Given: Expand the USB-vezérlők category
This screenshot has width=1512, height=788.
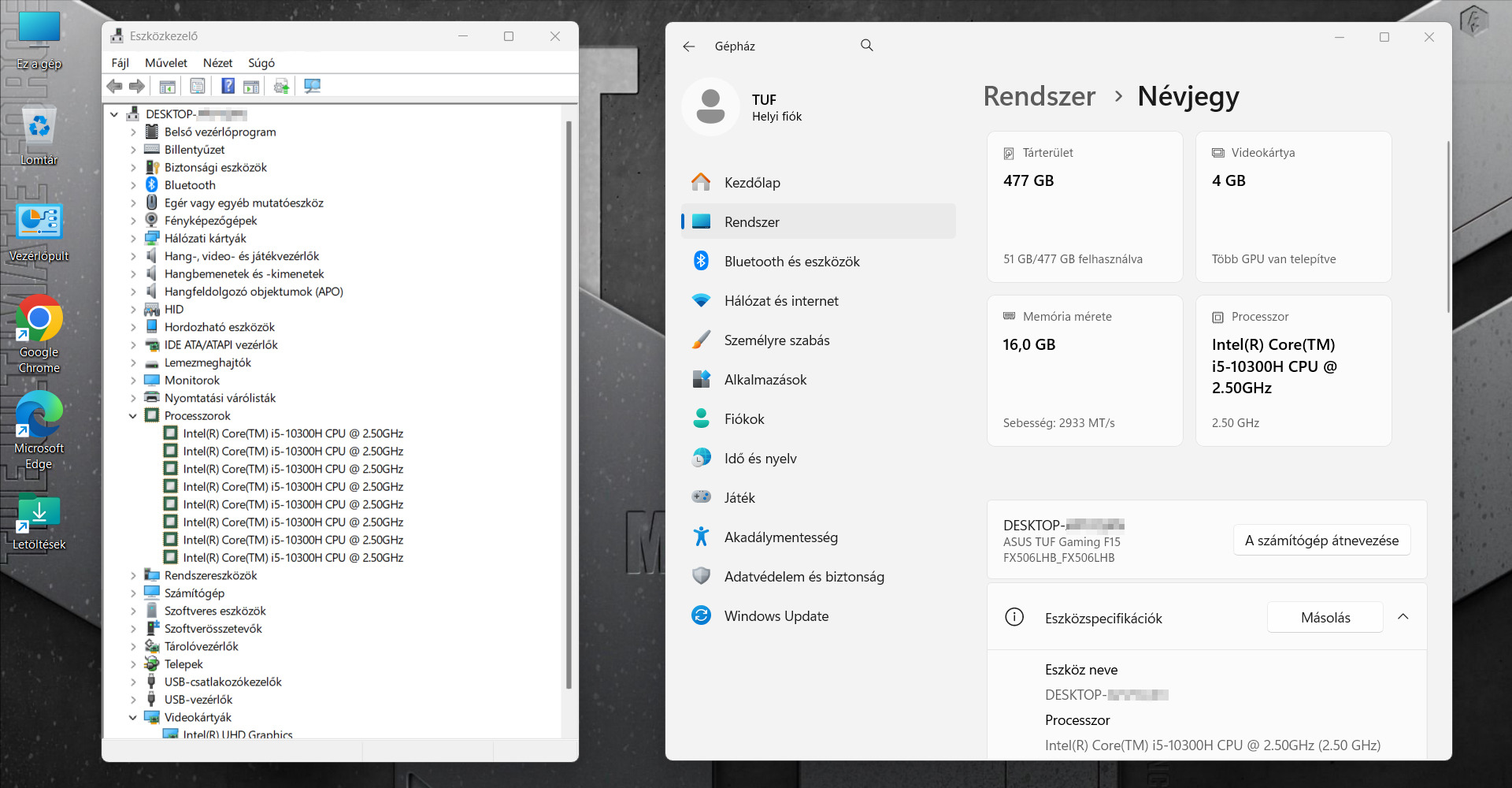Looking at the screenshot, I should [x=133, y=700].
